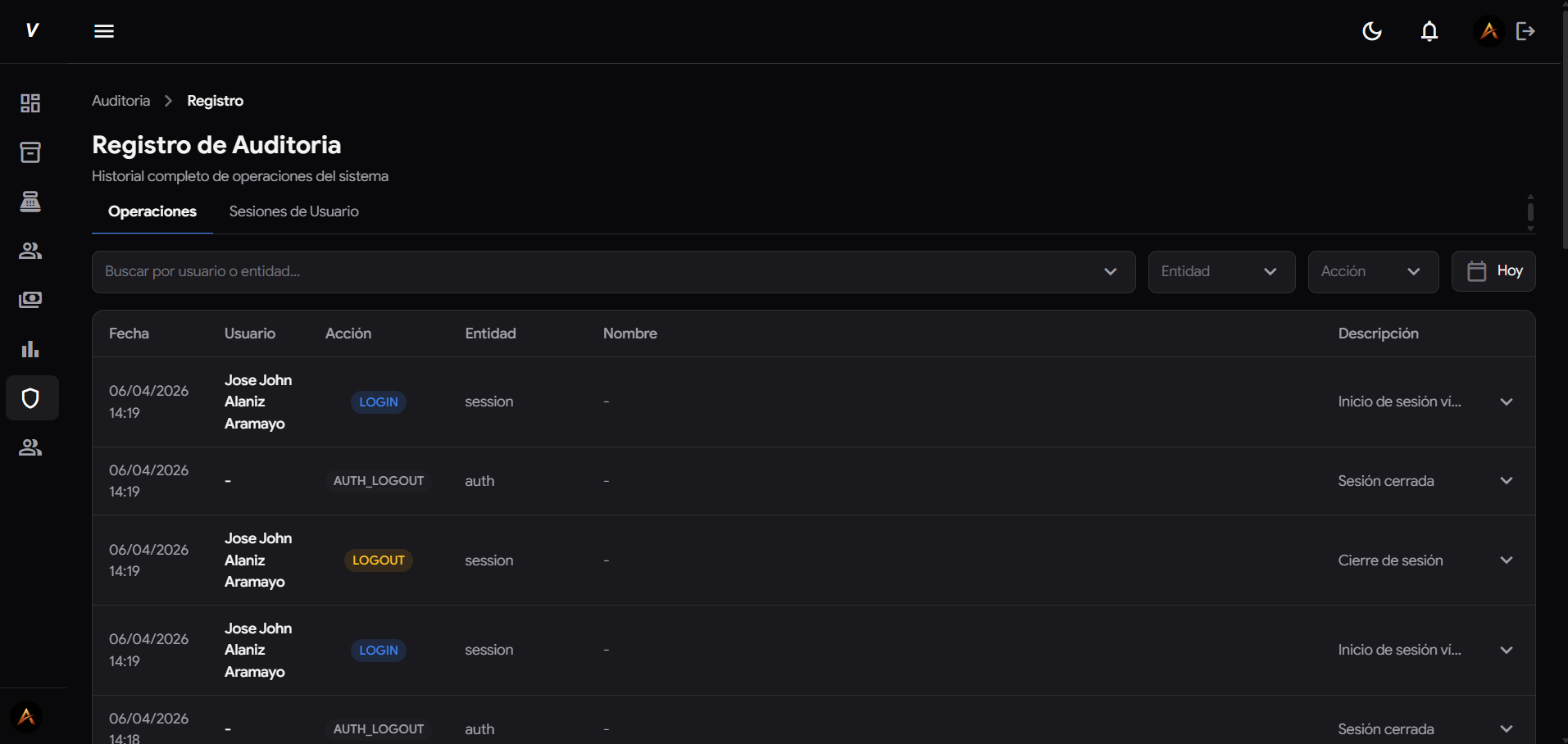Click the logout icon in header
Screen dimensions: 1568x744
(x=1525, y=31)
